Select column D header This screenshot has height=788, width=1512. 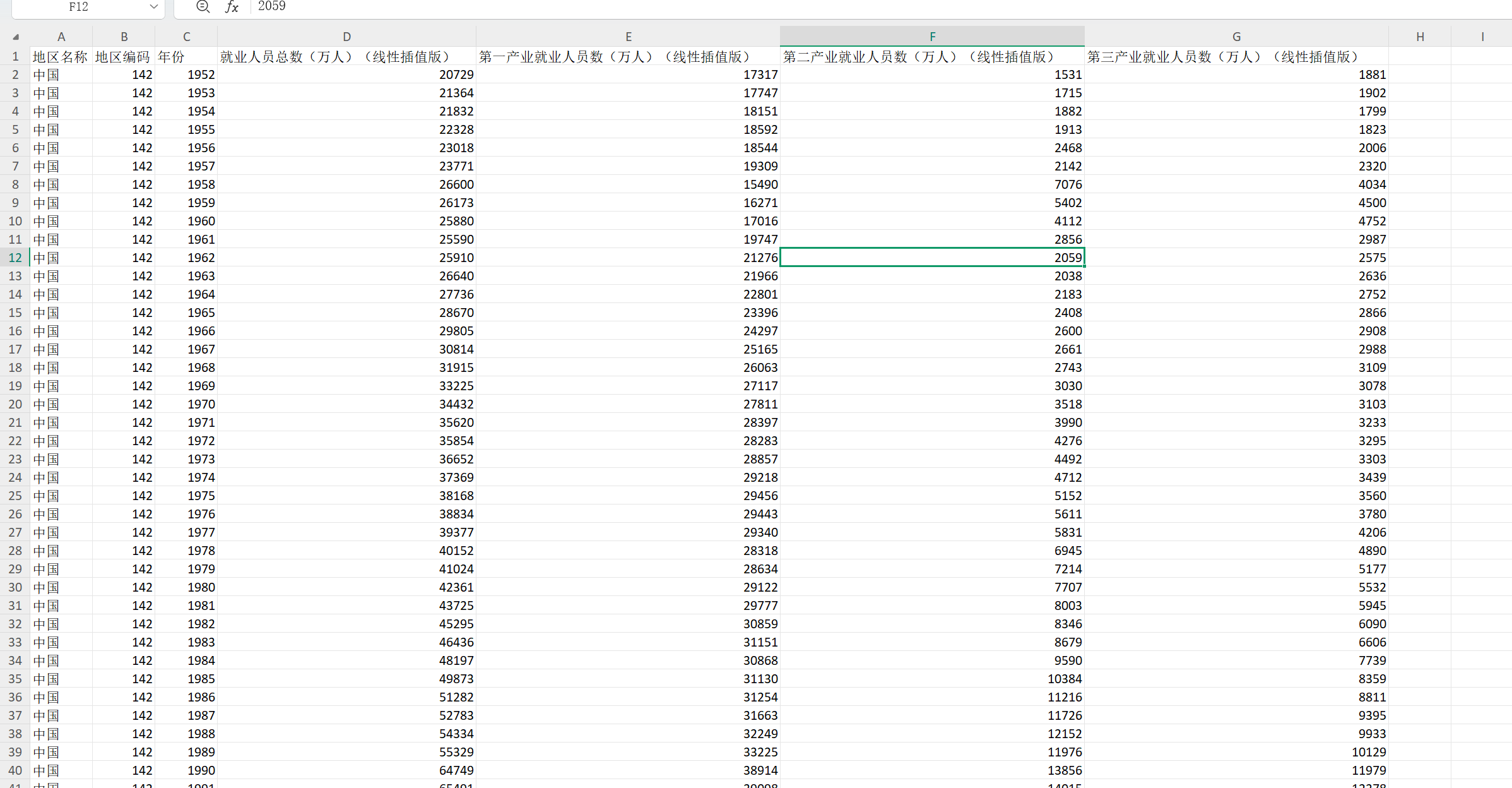pos(346,37)
